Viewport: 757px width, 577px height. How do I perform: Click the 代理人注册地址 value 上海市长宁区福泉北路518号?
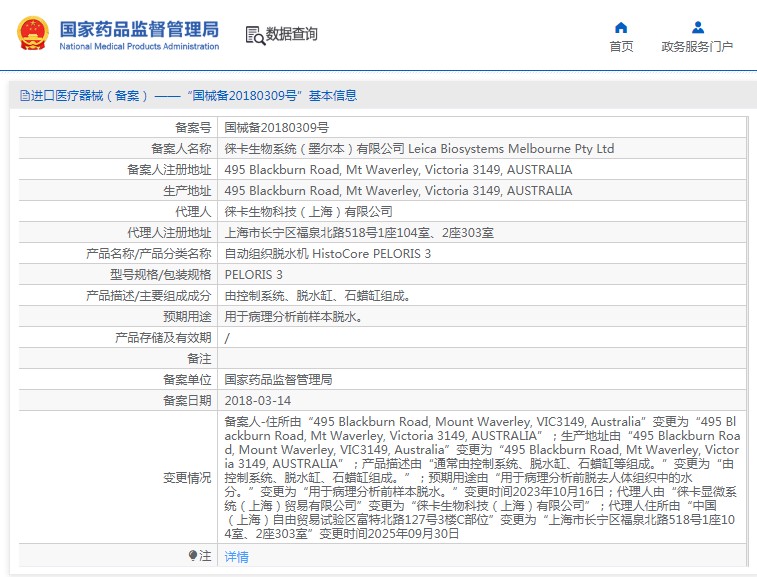point(359,233)
